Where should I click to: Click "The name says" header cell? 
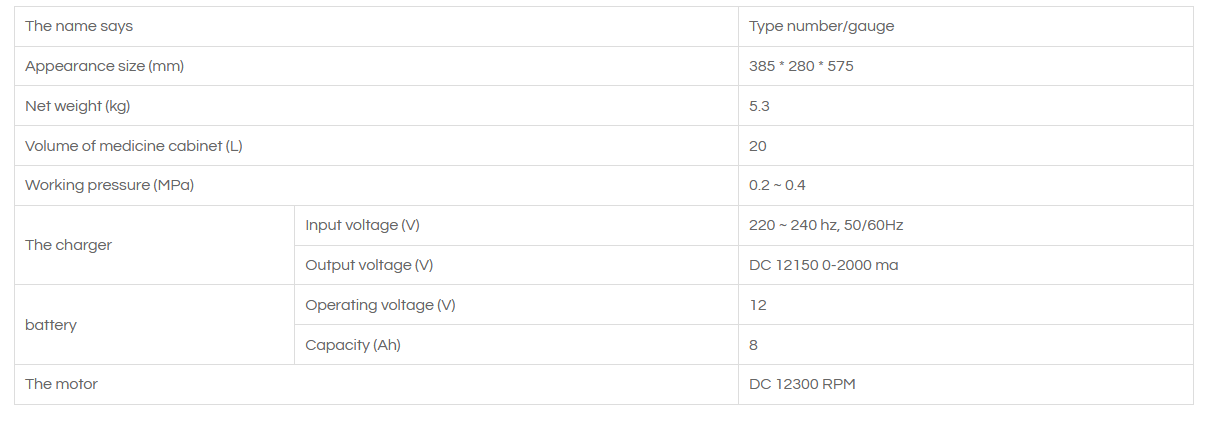tap(79, 26)
